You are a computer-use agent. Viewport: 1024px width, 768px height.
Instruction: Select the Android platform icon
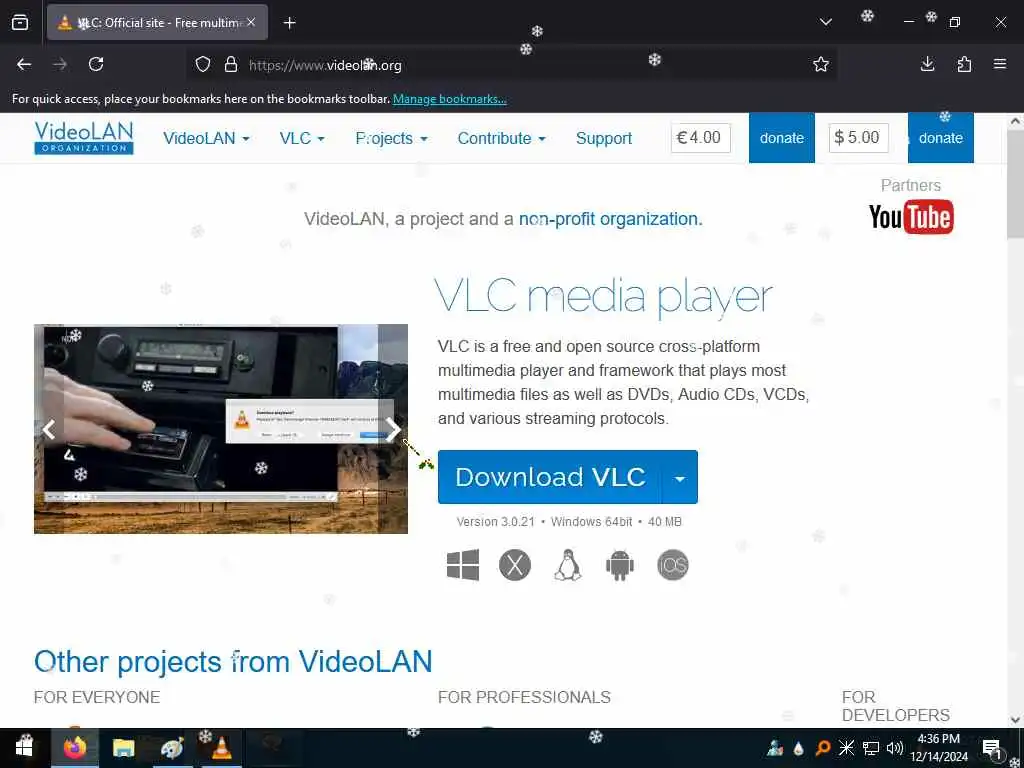tap(620, 565)
